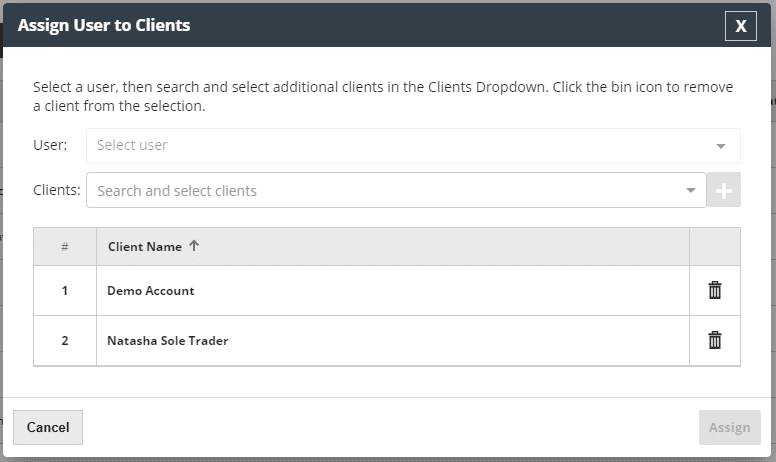The image size is (776, 462).
Task: Click the # column header
Action: point(65,246)
